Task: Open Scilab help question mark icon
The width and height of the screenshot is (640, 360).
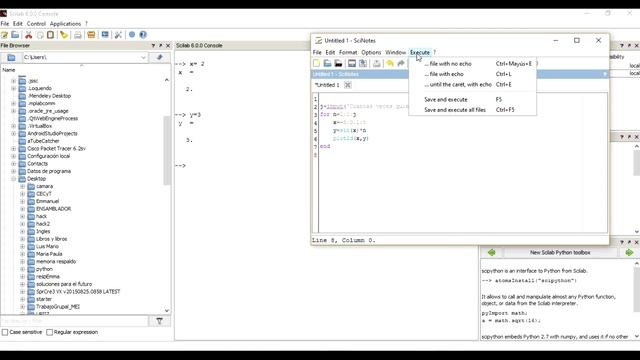Action: (x=143, y=35)
